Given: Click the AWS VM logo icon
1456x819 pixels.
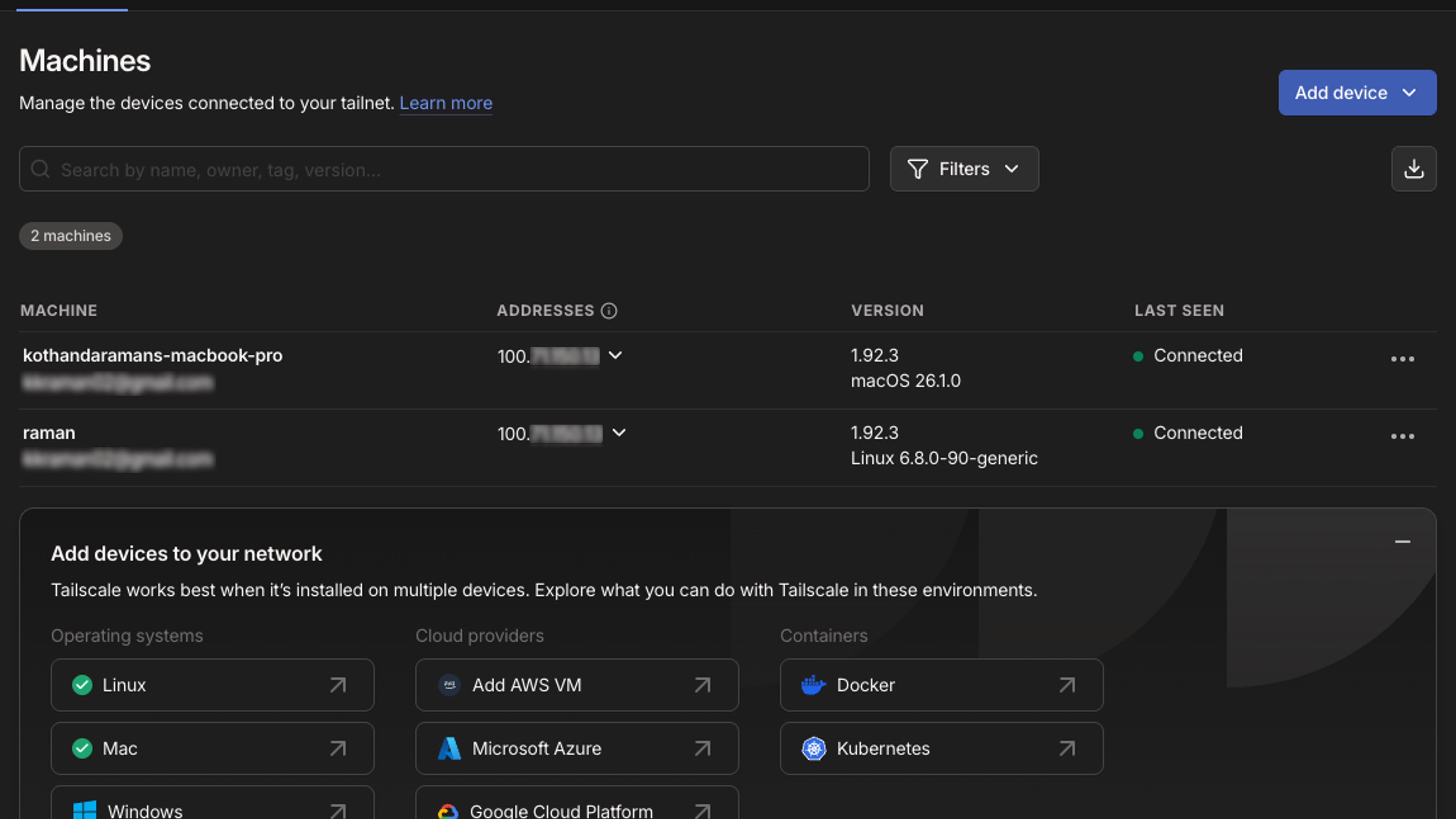Looking at the screenshot, I should [x=449, y=685].
